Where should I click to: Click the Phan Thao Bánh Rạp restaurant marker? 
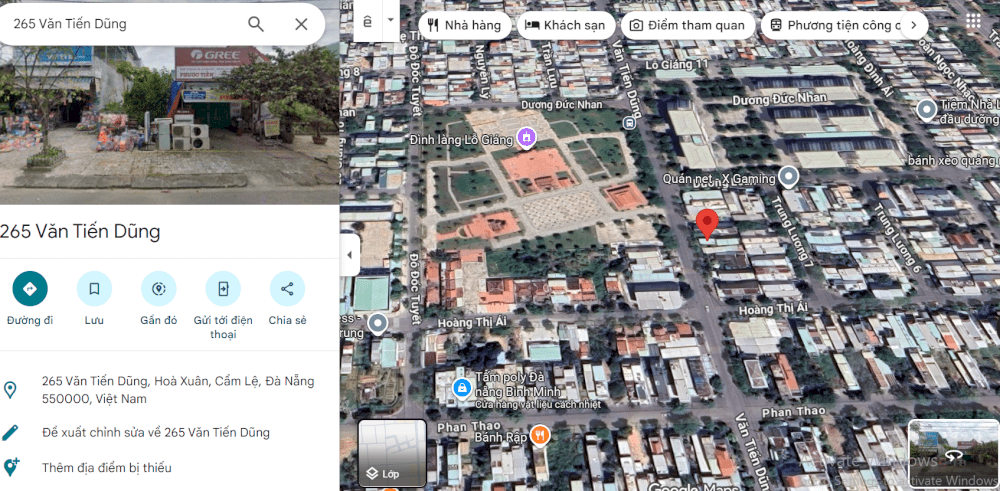pyautogui.click(x=540, y=434)
